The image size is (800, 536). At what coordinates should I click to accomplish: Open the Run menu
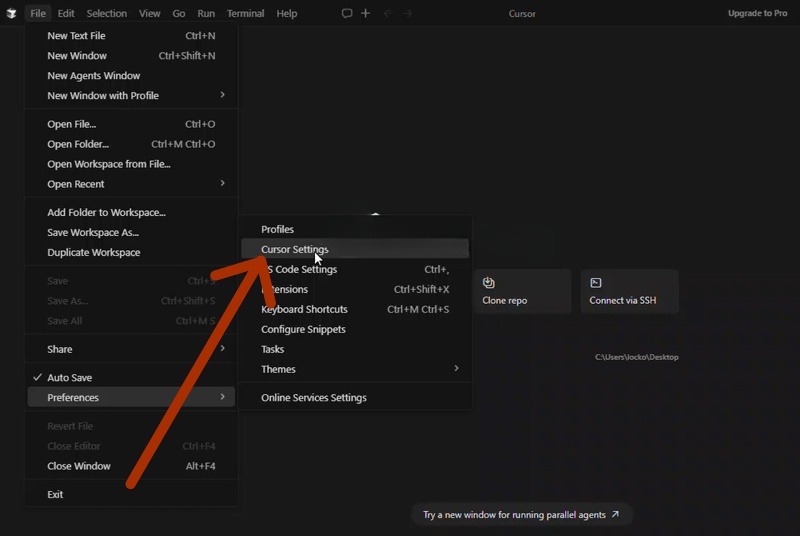(x=206, y=14)
